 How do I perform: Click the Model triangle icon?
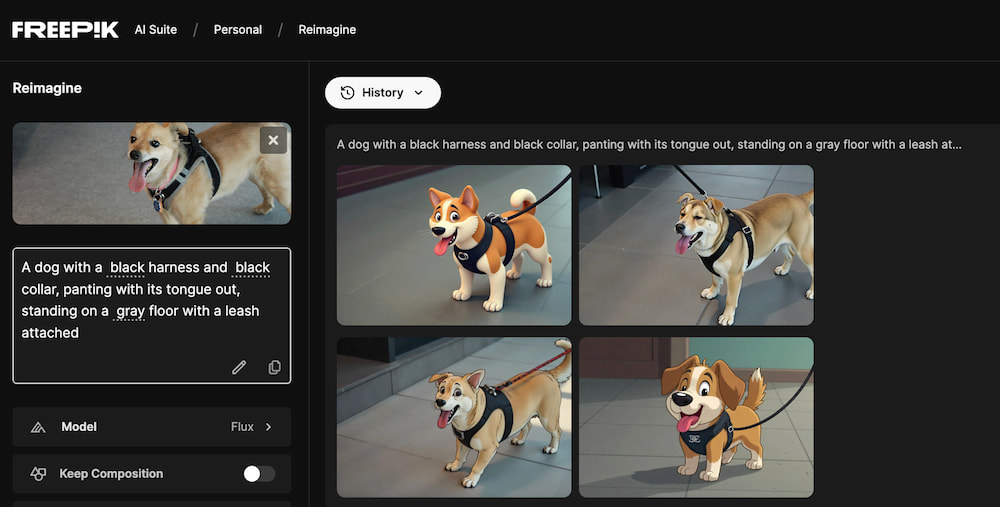tap(38, 427)
